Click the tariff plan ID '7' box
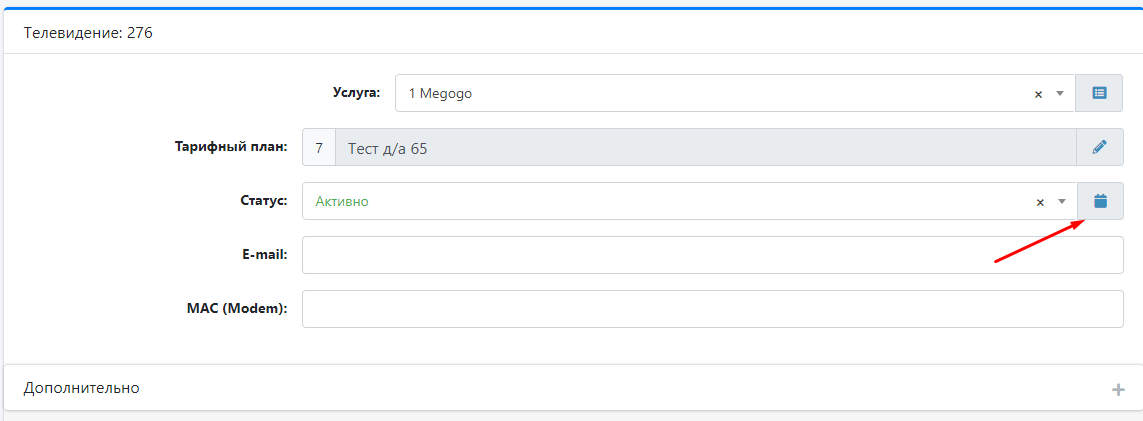This screenshot has width=1143, height=421. [x=318, y=148]
